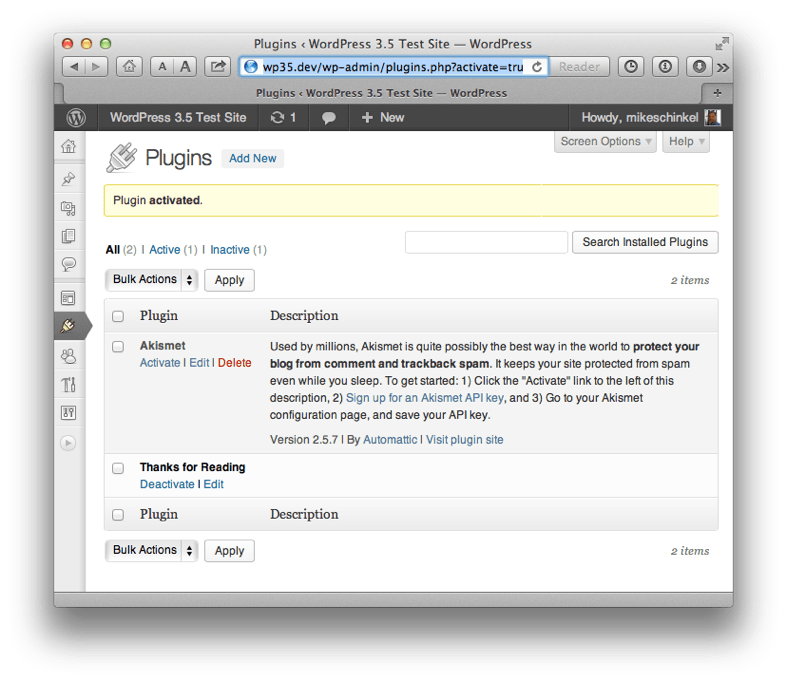The width and height of the screenshot is (787, 682).
Task: Decrease text size with small A button
Action: point(162,67)
